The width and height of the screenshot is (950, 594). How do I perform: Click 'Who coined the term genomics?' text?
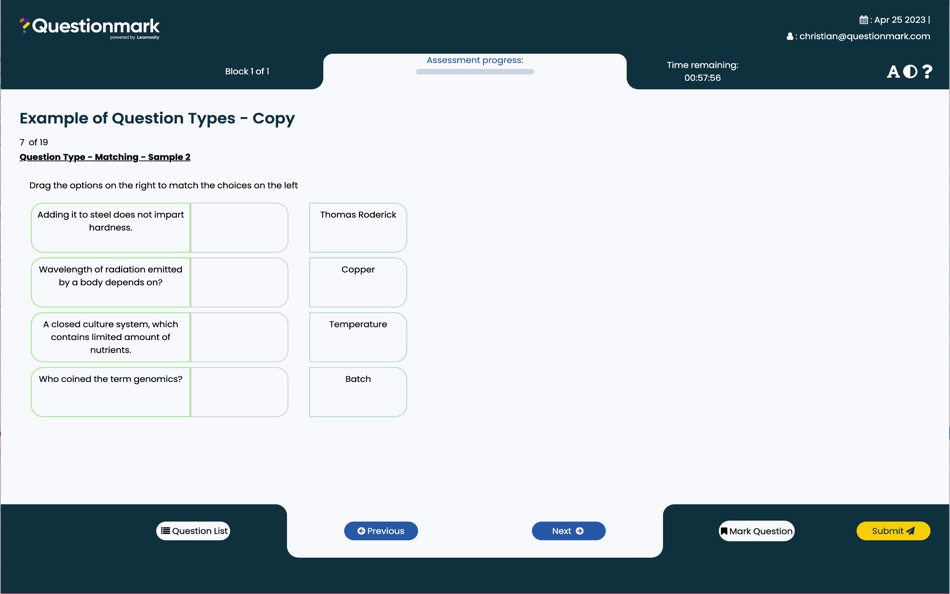(110, 379)
